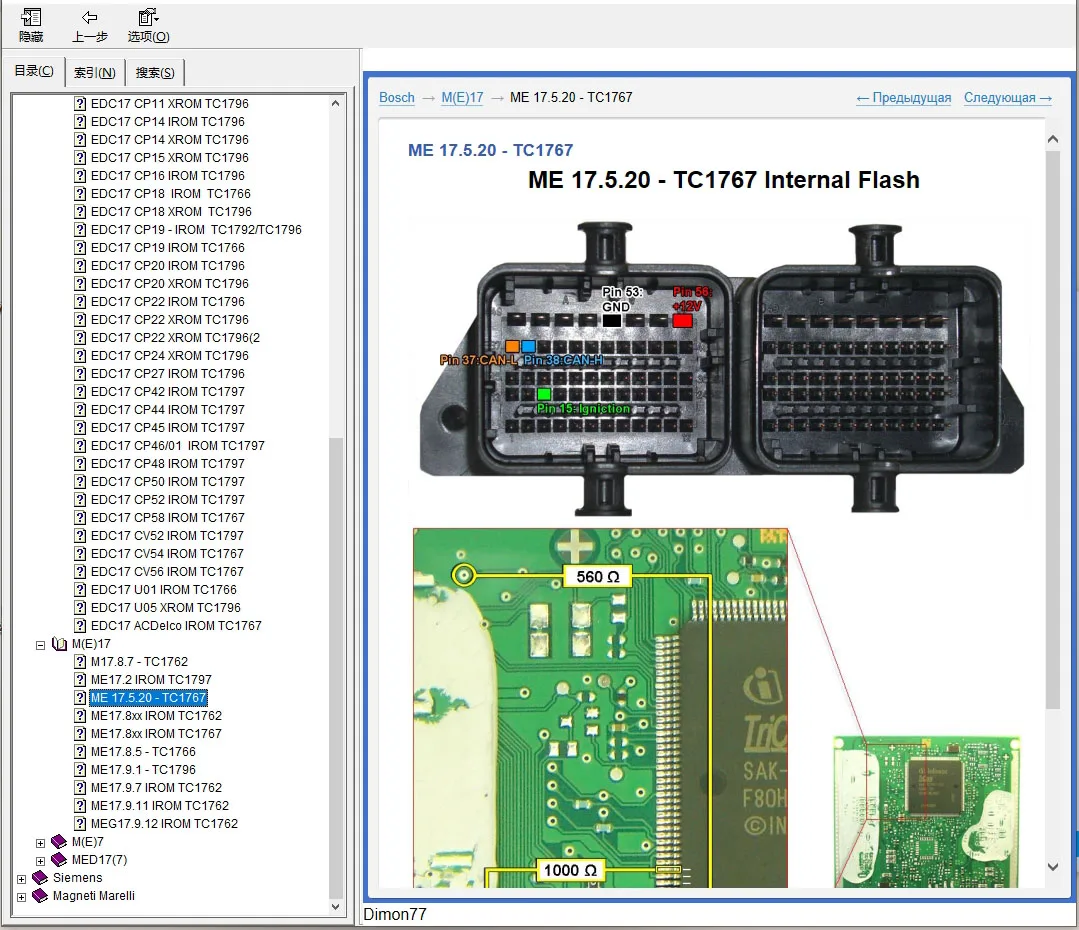Screen dimensions: 1079x930
Task: Open EDC17 CP22 XROM TC1796(2 topic
Action: tap(175, 338)
